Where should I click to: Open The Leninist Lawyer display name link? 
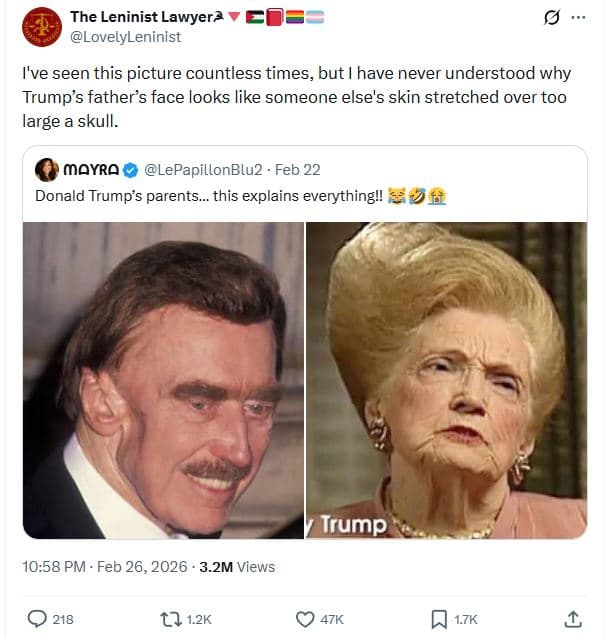pyautogui.click(x=138, y=17)
